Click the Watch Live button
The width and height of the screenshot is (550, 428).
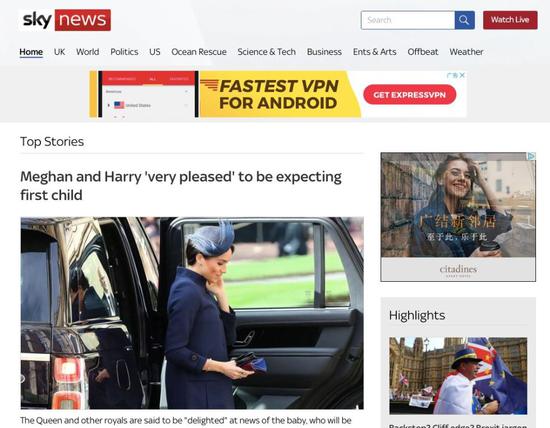pos(510,20)
